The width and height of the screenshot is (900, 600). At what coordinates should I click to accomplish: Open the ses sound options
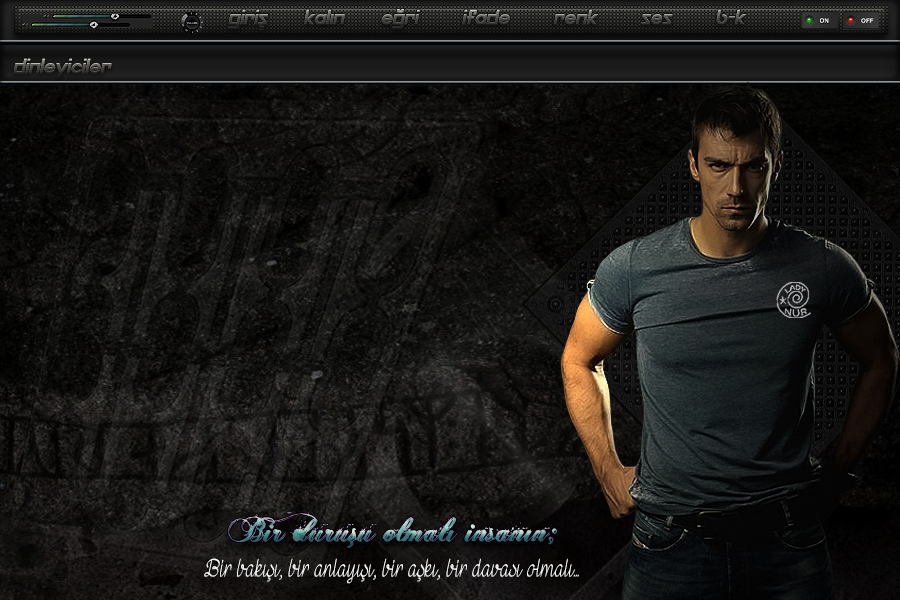pos(656,18)
